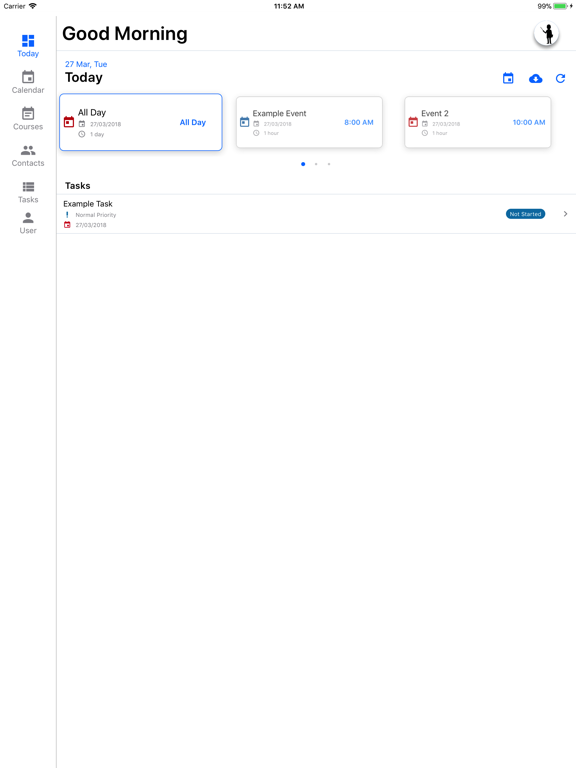This screenshot has height=768, width=576.
Task: Click the Good Morning heading
Action: coord(125,34)
